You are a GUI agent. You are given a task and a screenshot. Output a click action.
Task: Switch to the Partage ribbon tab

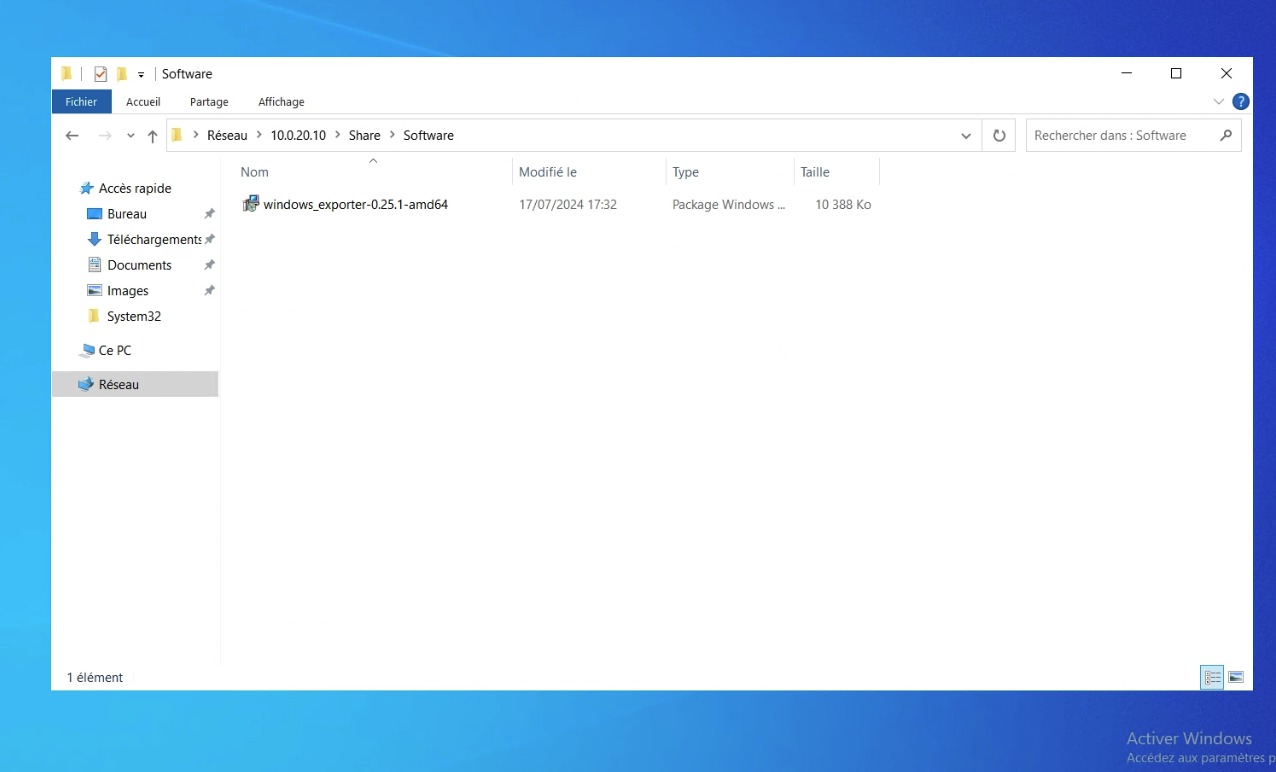tap(209, 102)
